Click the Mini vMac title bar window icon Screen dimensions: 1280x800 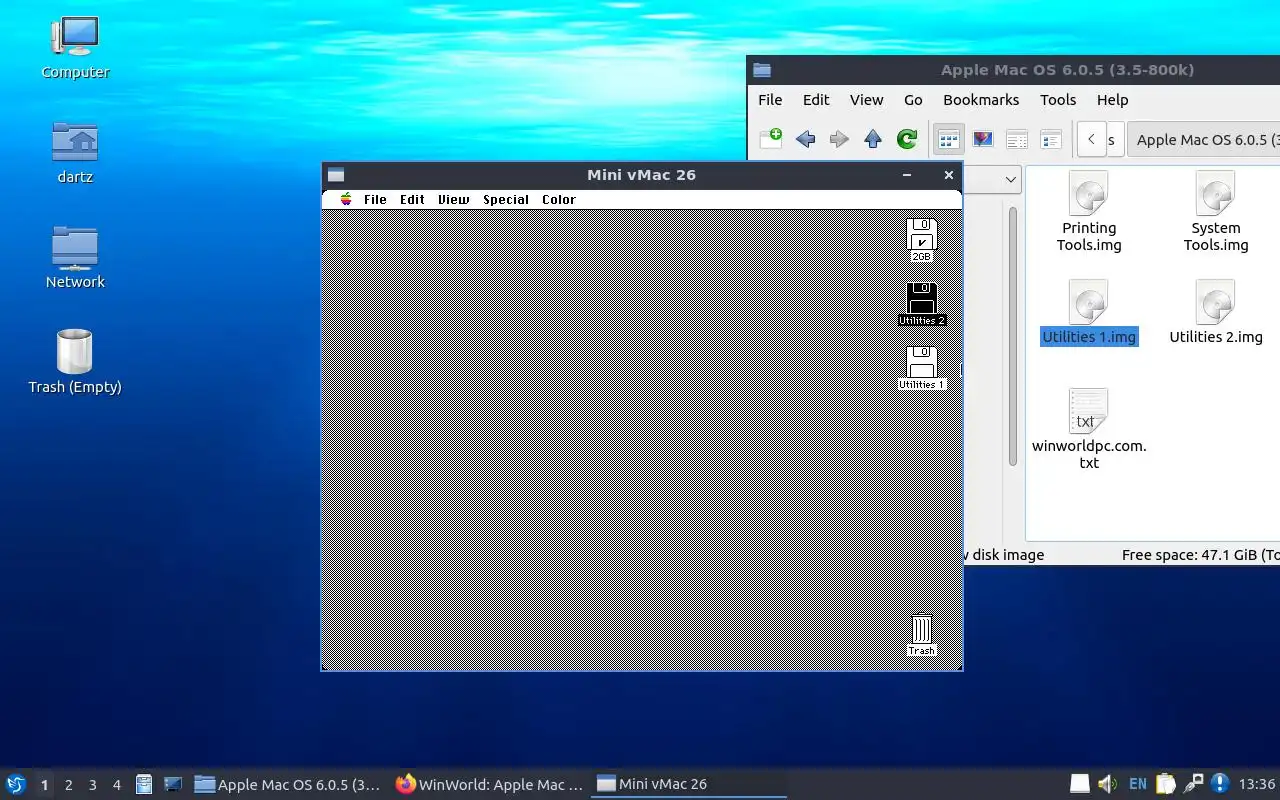(x=336, y=175)
